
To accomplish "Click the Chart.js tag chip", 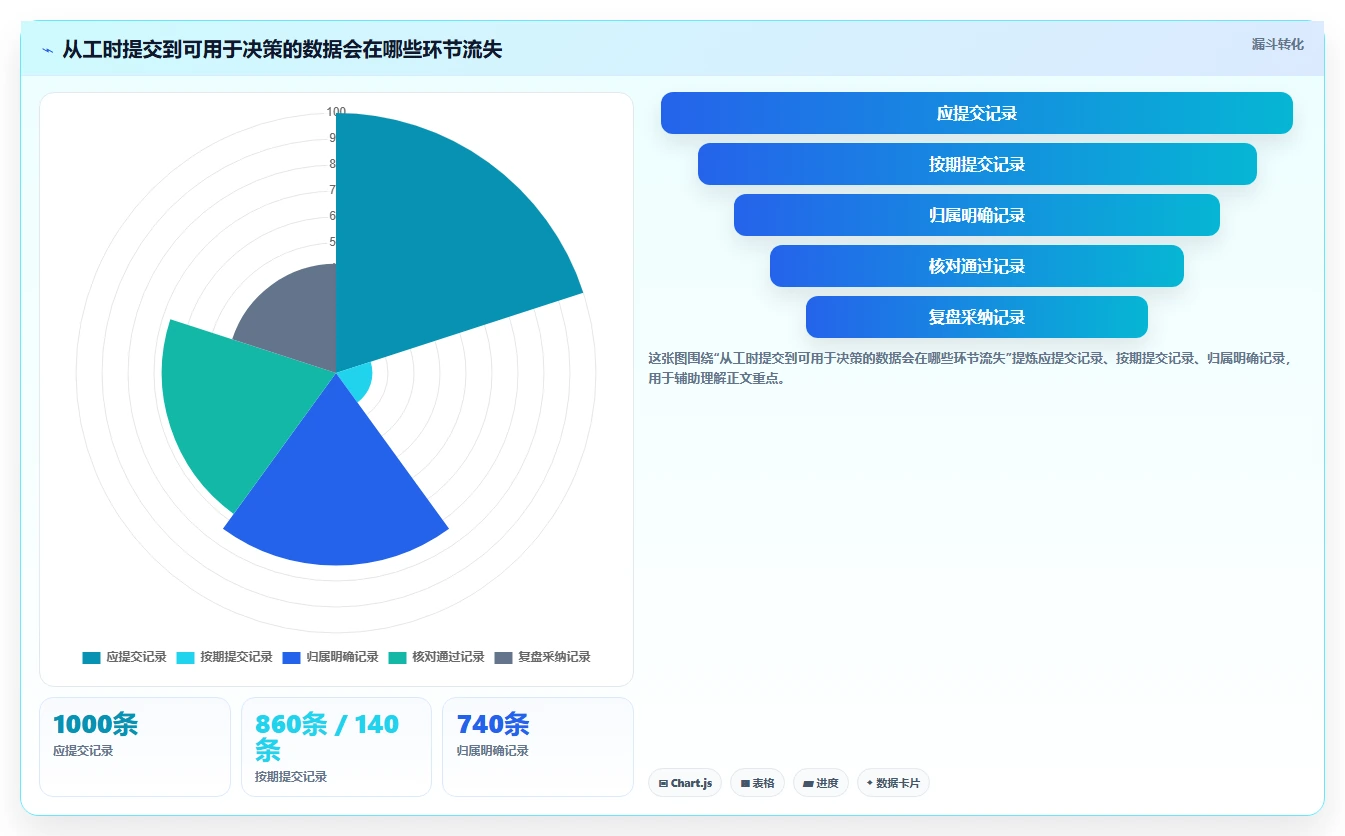I will [x=685, y=783].
